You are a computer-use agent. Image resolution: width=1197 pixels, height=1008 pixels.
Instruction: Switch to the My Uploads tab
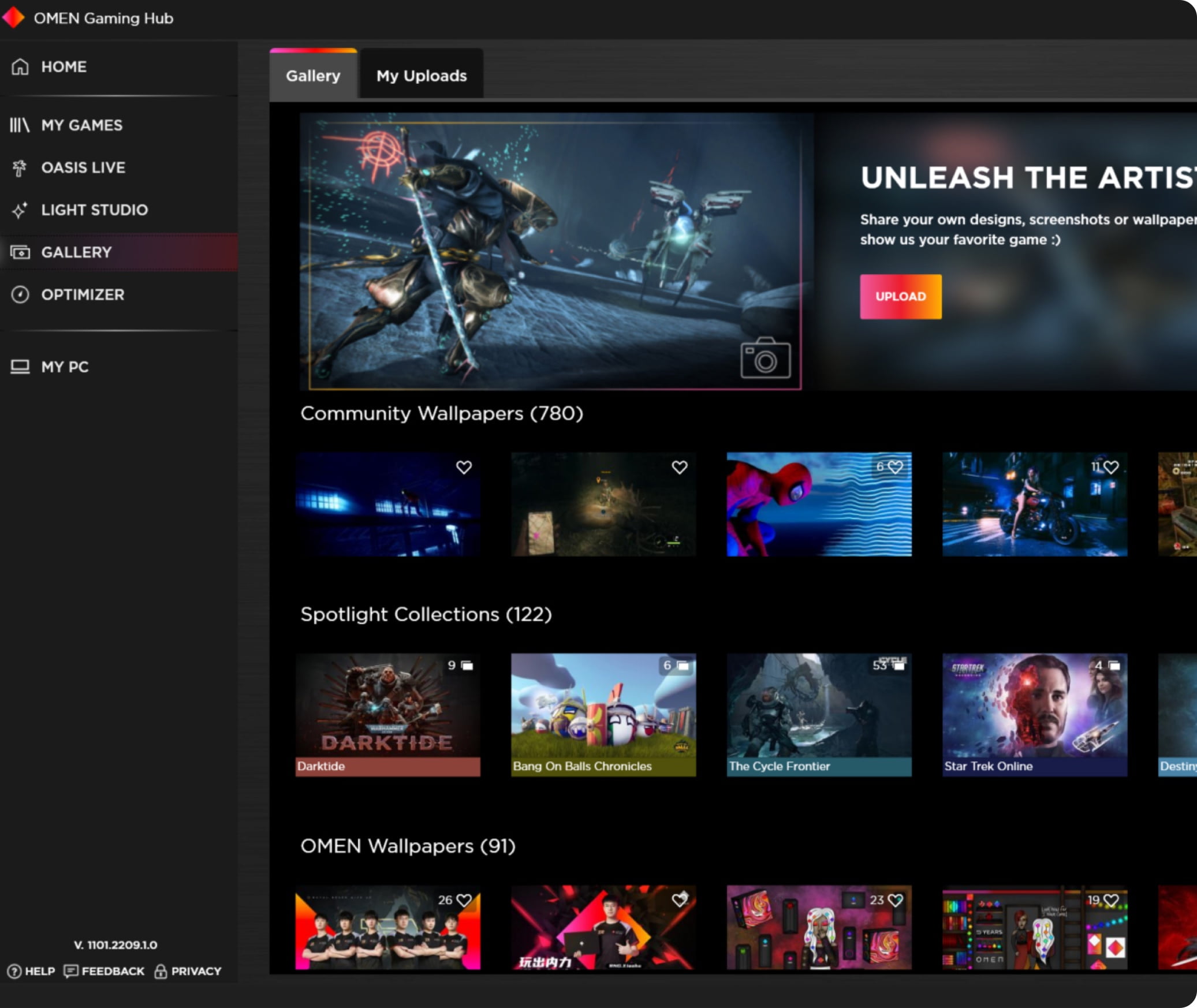(421, 76)
